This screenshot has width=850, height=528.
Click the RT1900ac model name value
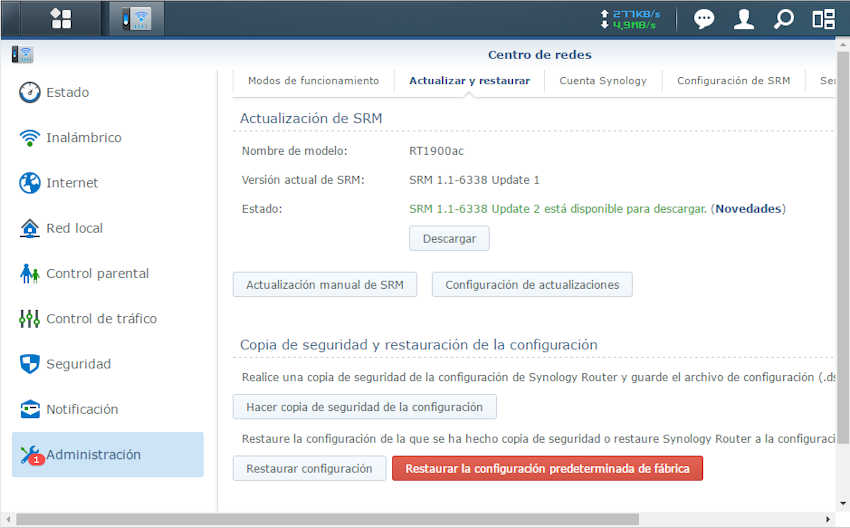click(x=436, y=151)
